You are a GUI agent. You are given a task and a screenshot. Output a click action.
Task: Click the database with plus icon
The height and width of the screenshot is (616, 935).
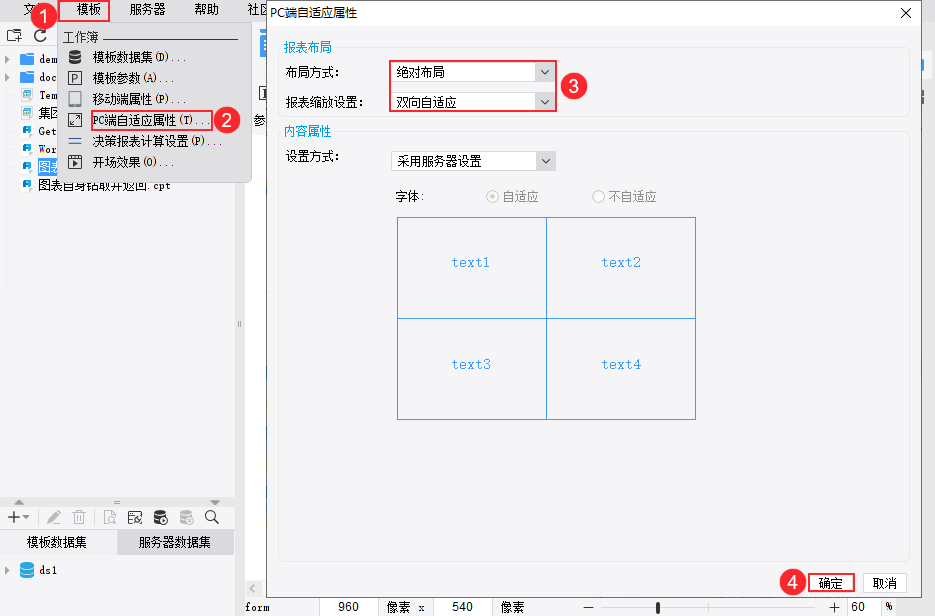click(x=160, y=517)
